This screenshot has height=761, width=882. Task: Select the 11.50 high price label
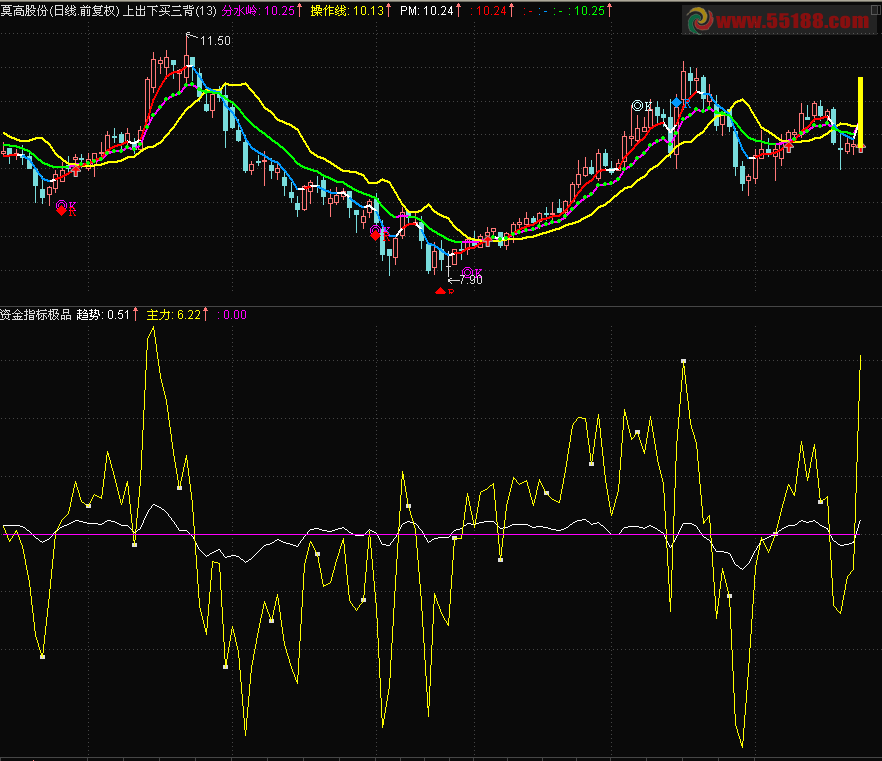214,41
